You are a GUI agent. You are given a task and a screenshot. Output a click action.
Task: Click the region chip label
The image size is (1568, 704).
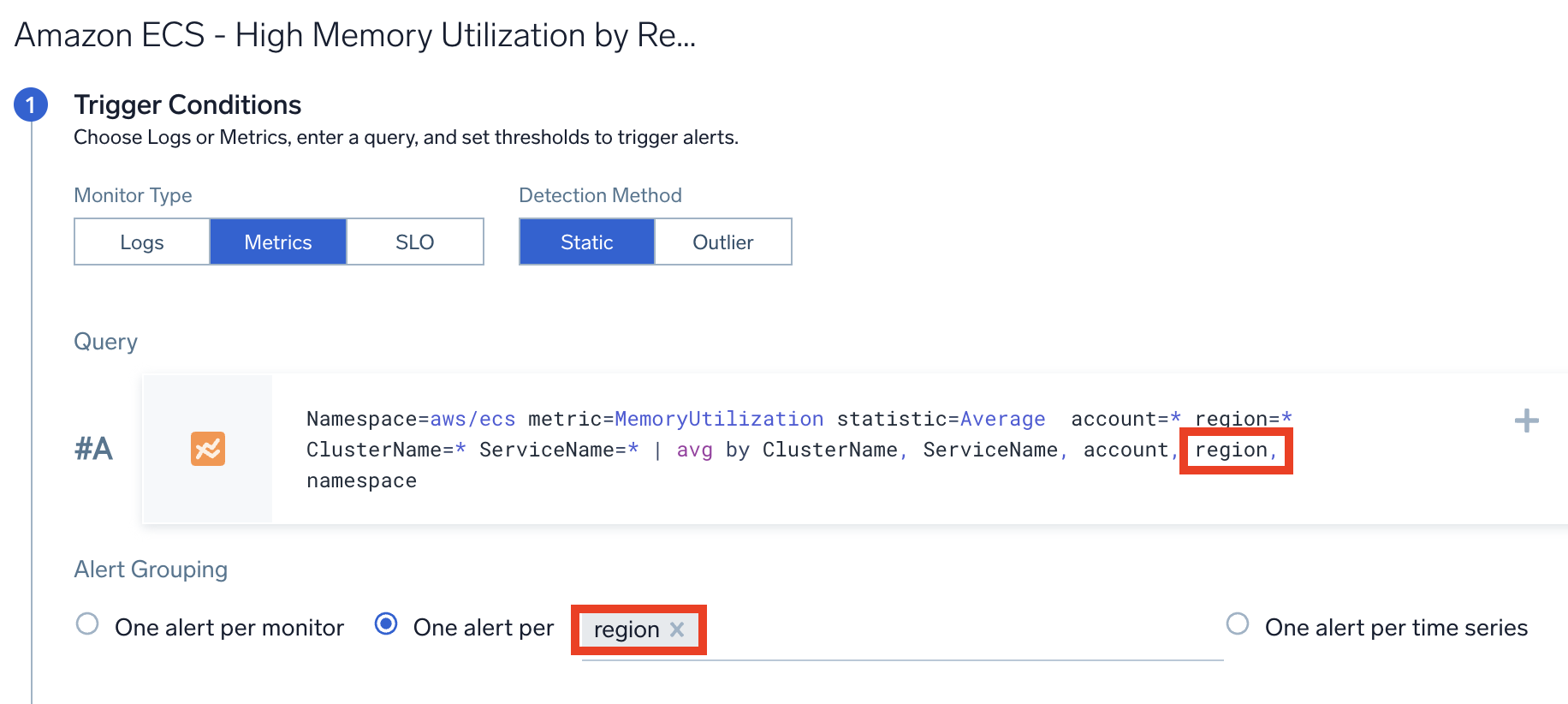[627, 629]
